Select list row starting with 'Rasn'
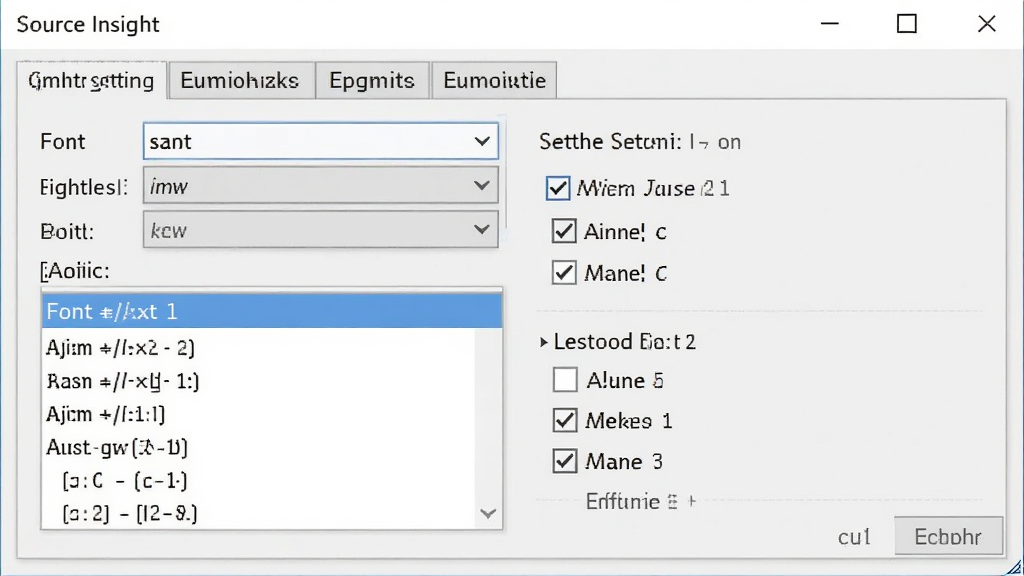Viewport: 1024px width, 576px height. click(x=259, y=381)
